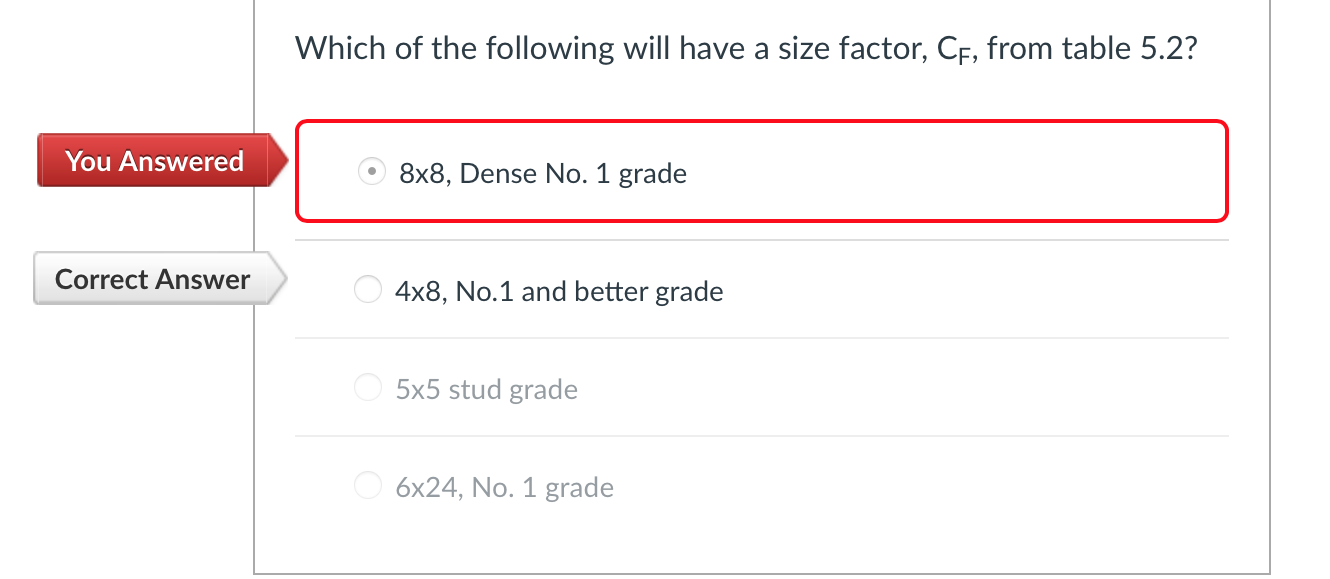Click the grayed radio circle beside 6x24
Screen dimensions: 1330x579
pos(367,485)
